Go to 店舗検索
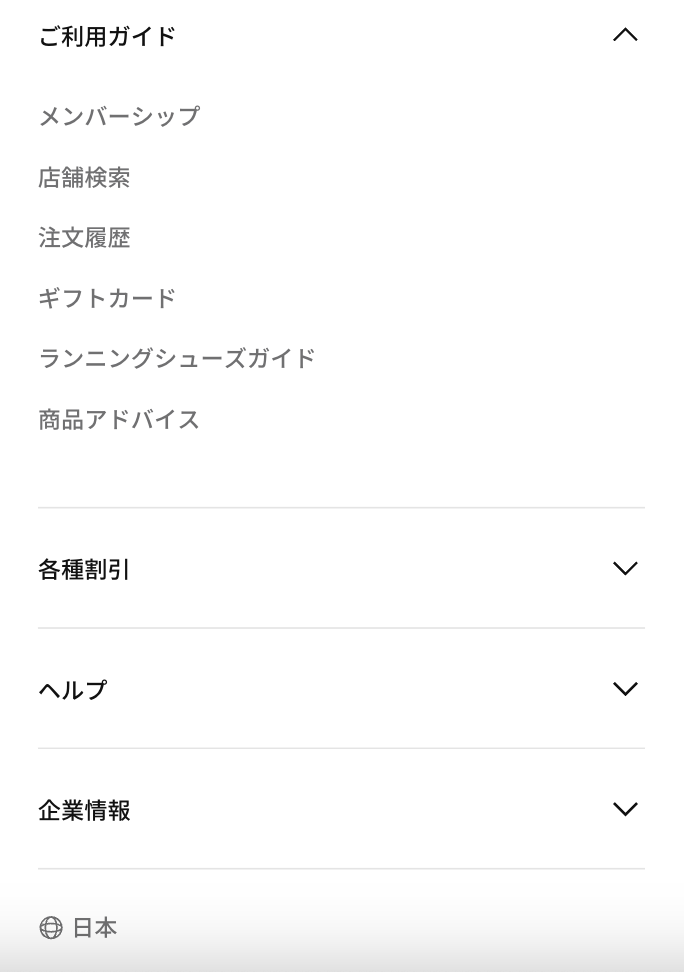684x972 pixels. (x=84, y=178)
